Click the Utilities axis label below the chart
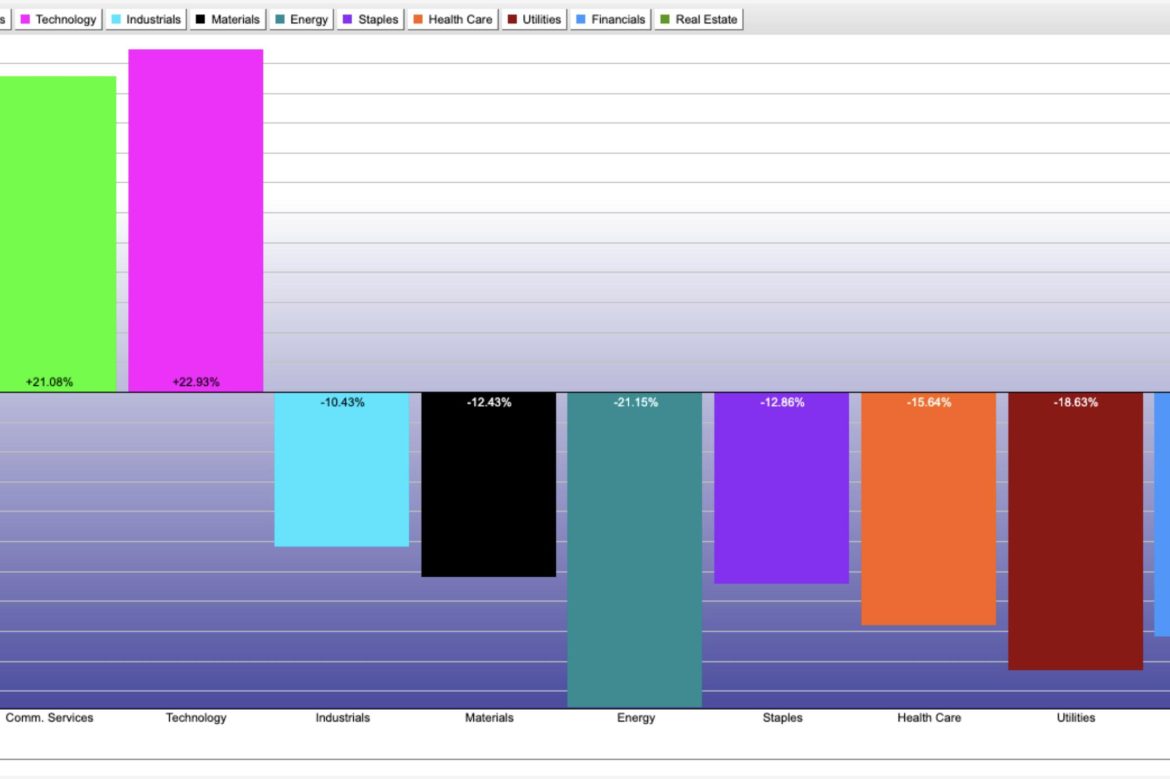This screenshot has width=1170, height=779. click(x=1075, y=718)
